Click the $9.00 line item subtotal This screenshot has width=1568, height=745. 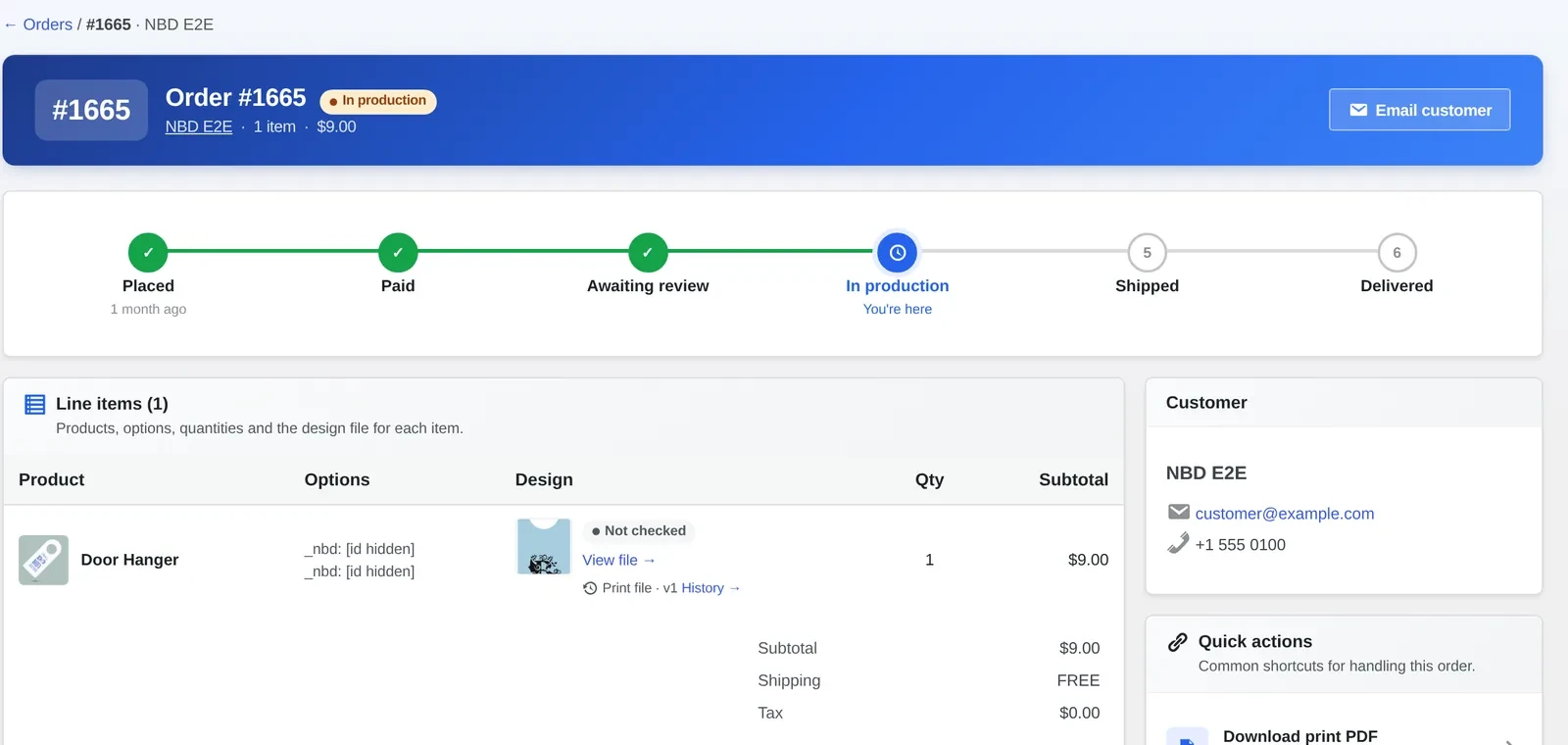(1088, 560)
